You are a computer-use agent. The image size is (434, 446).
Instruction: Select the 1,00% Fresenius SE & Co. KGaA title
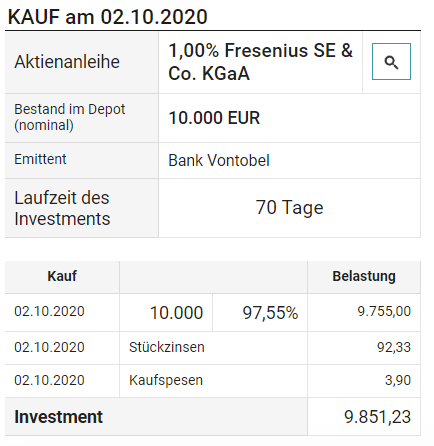click(260, 62)
